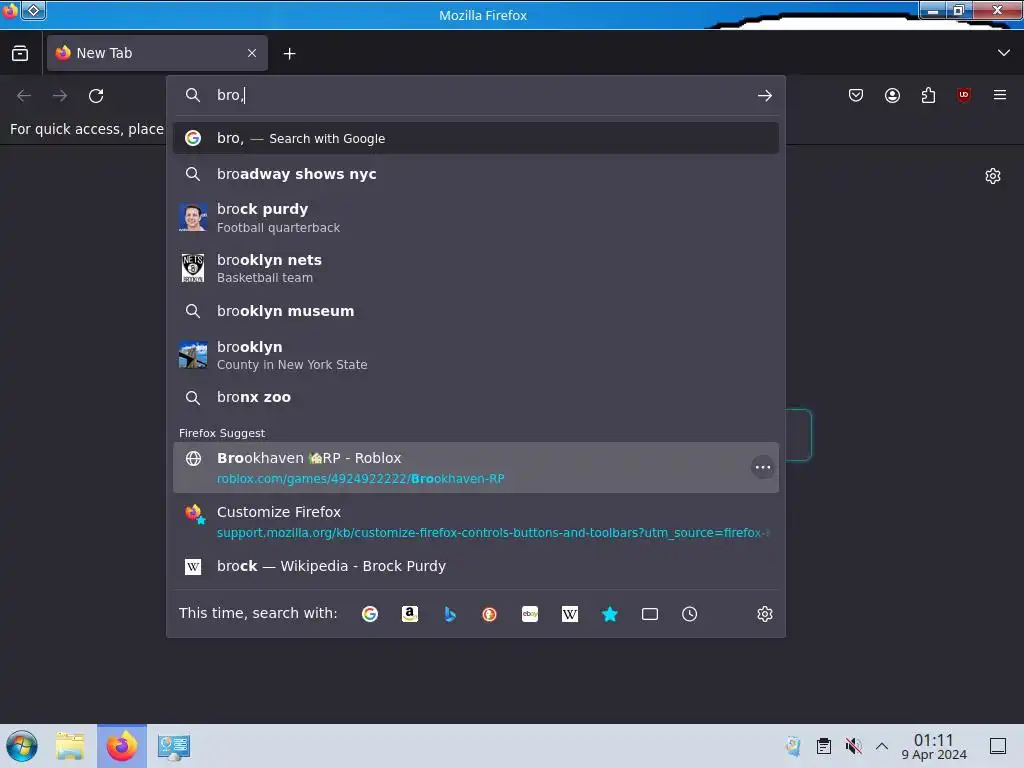
Task: Search this time with Google icon
Action: 370,614
